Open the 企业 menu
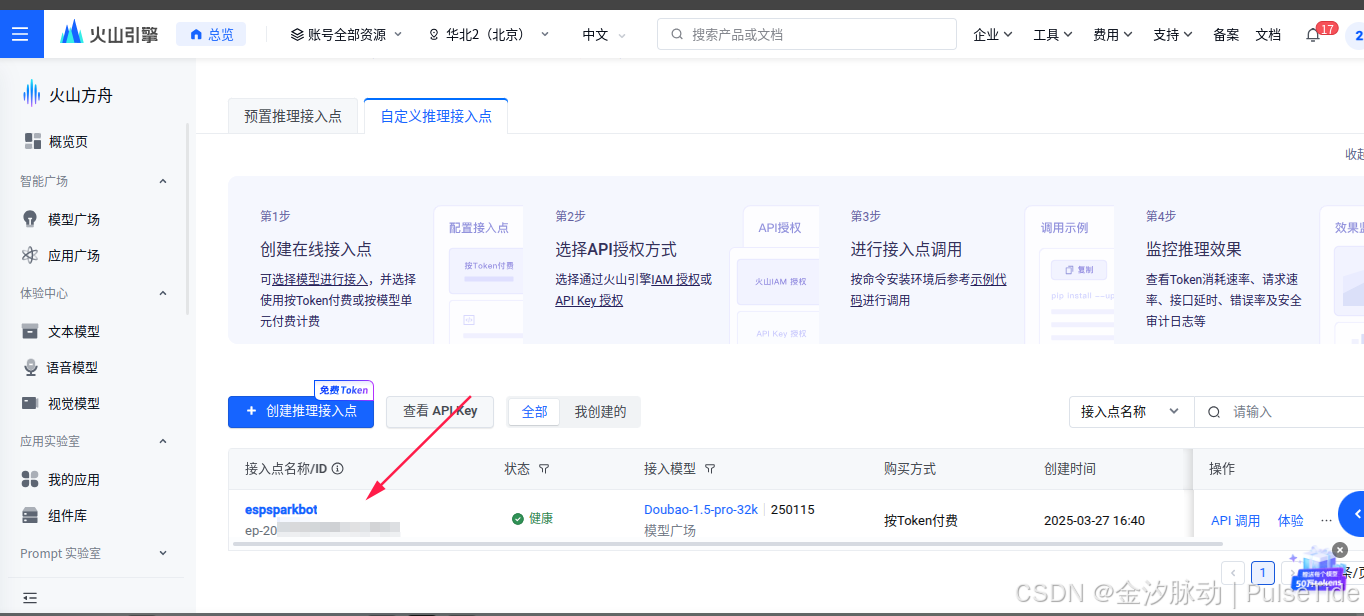This screenshot has height=616, width=1364. click(x=992, y=34)
